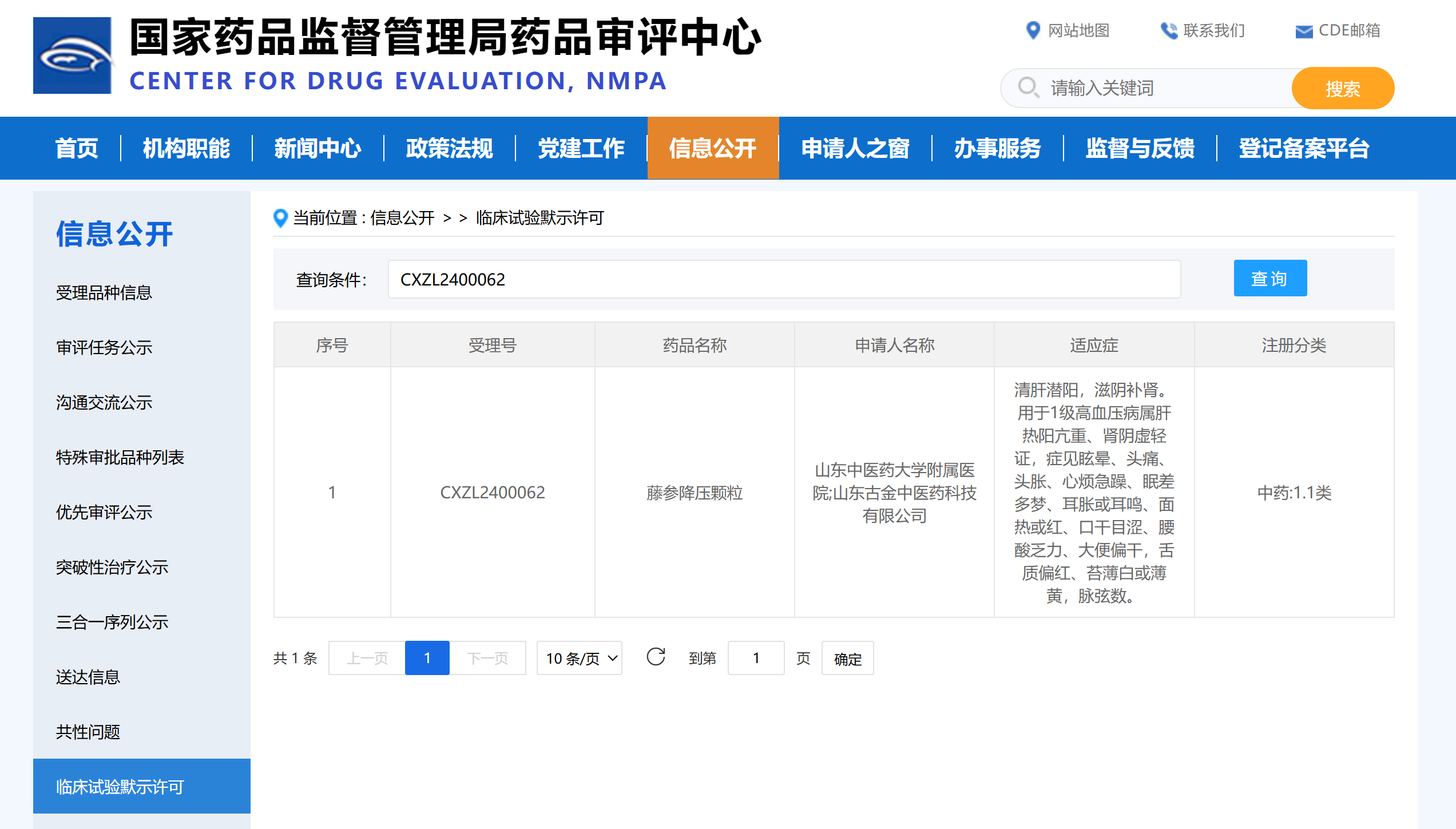Screen dimensions: 1456x829
Task: Go to 申请人之窗 in navigation bar
Action: pyautogui.click(x=855, y=148)
